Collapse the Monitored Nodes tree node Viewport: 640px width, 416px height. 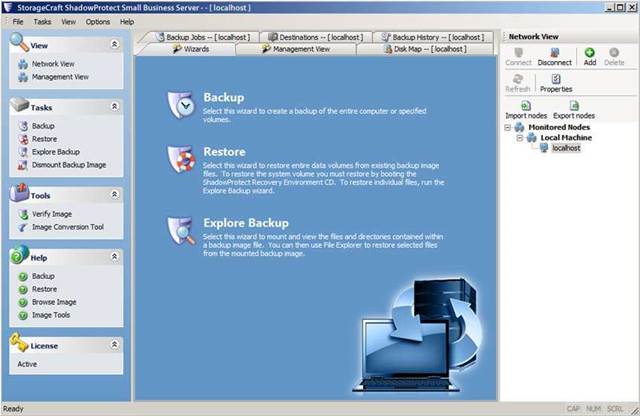(507, 127)
